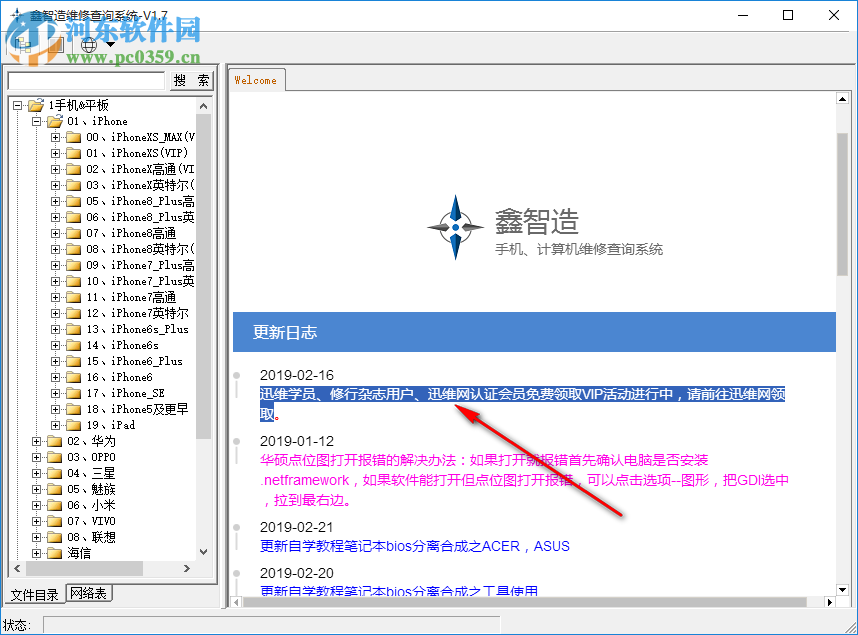858x635 pixels.
Task: Expand the 05、魅族 node
Action: pyautogui.click(x=36, y=489)
